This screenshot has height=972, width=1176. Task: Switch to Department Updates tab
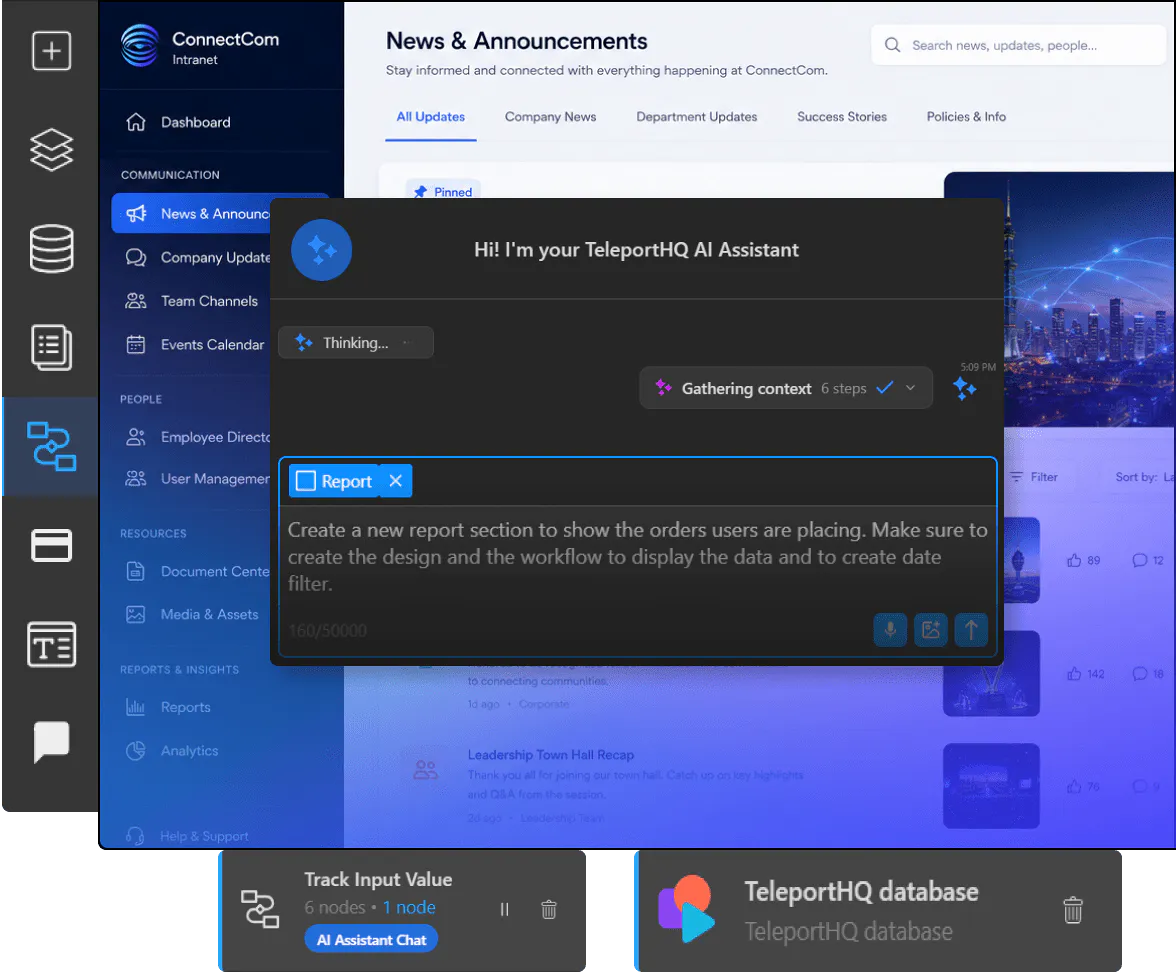pyautogui.click(x=697, y=117)
